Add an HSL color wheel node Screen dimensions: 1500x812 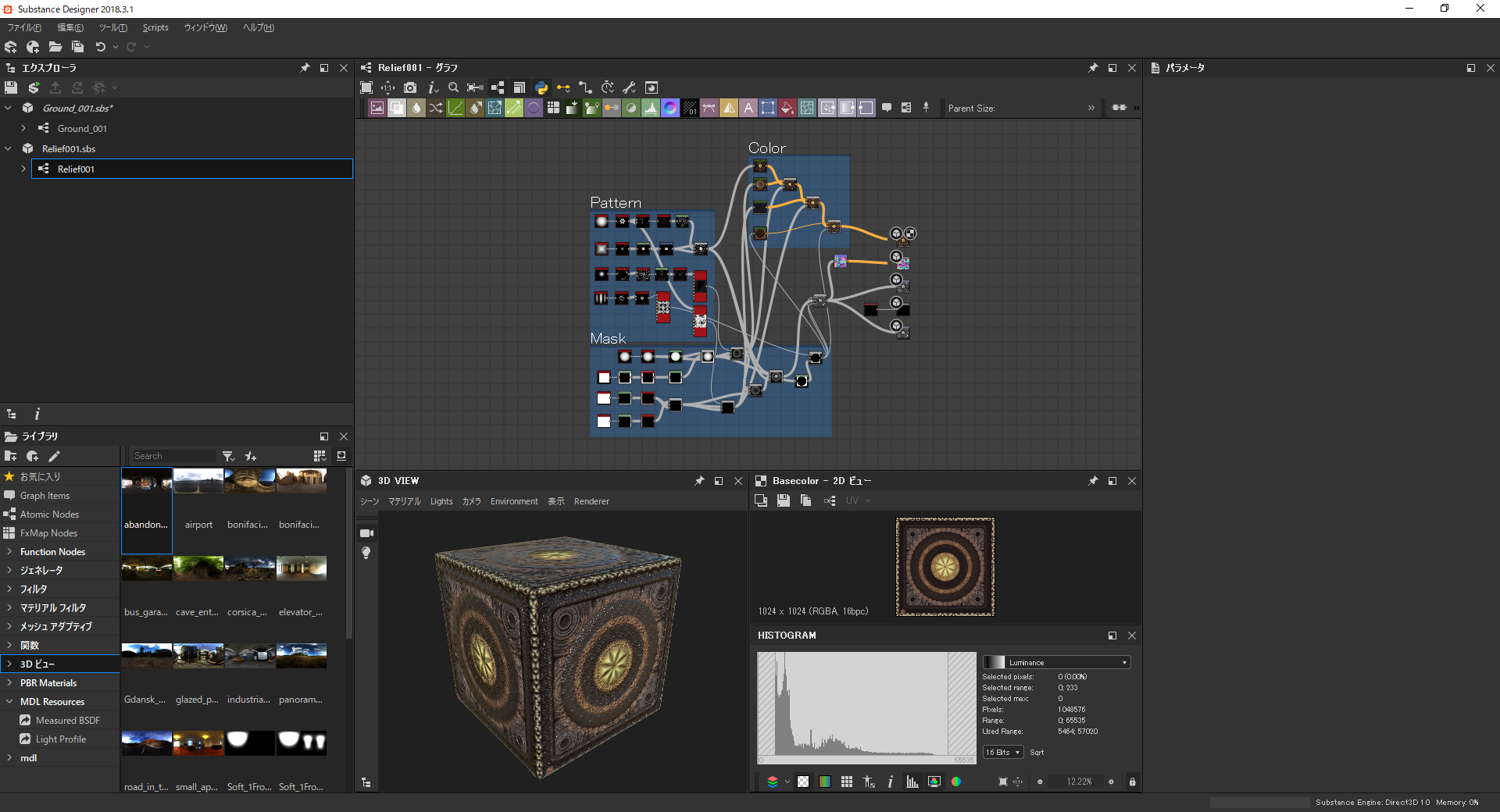[x=670, y=108]
